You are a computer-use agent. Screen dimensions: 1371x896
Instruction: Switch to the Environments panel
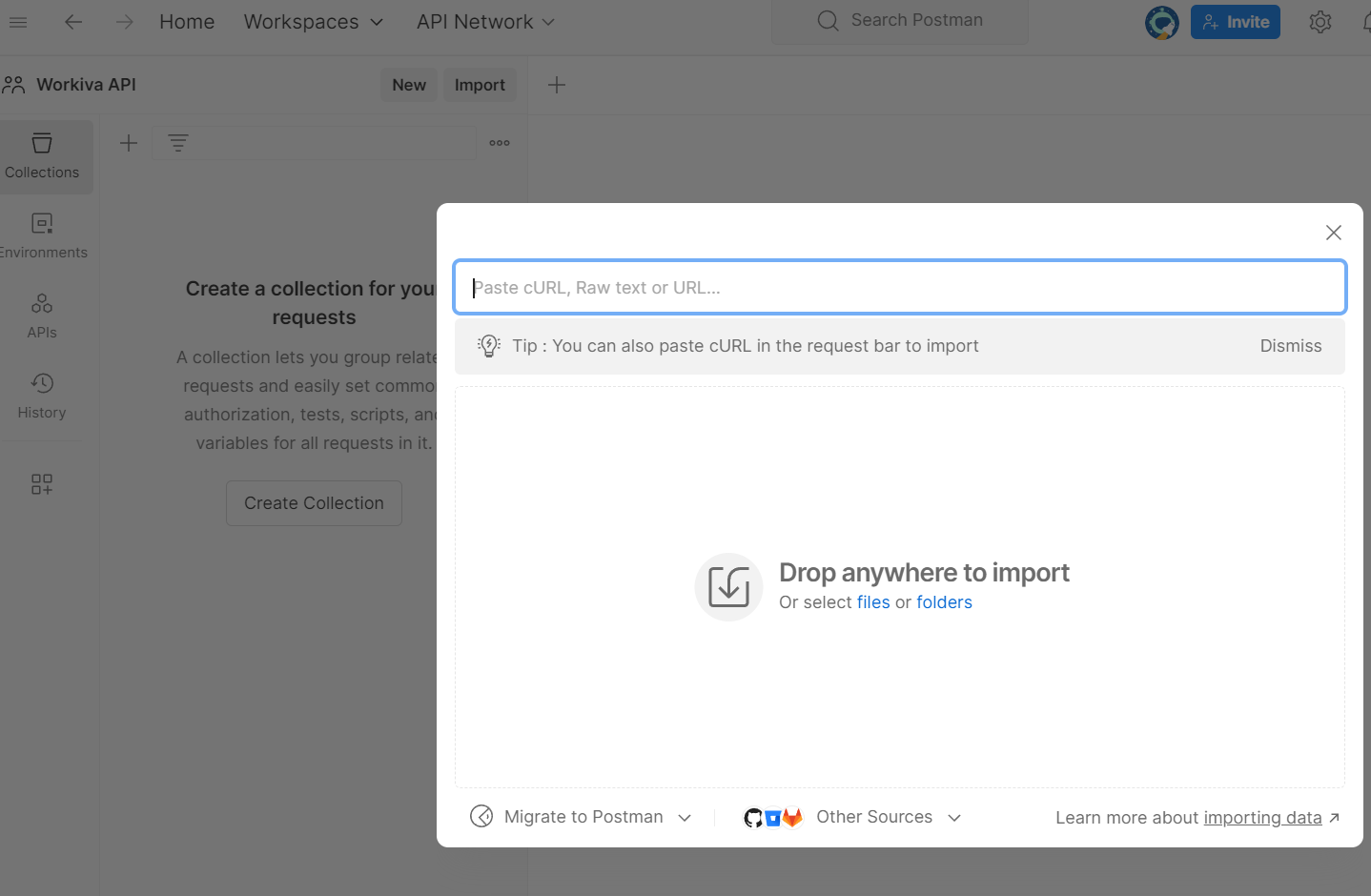click(42, 234)
